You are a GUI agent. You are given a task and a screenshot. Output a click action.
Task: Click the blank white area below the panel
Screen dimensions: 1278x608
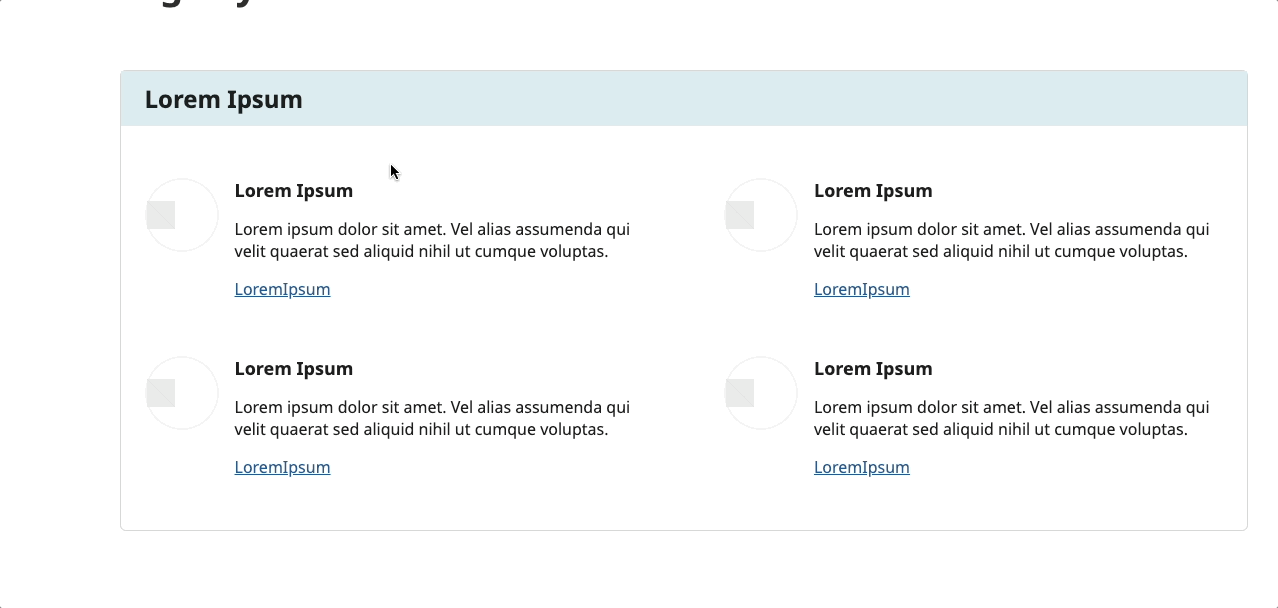coord(680,570)
